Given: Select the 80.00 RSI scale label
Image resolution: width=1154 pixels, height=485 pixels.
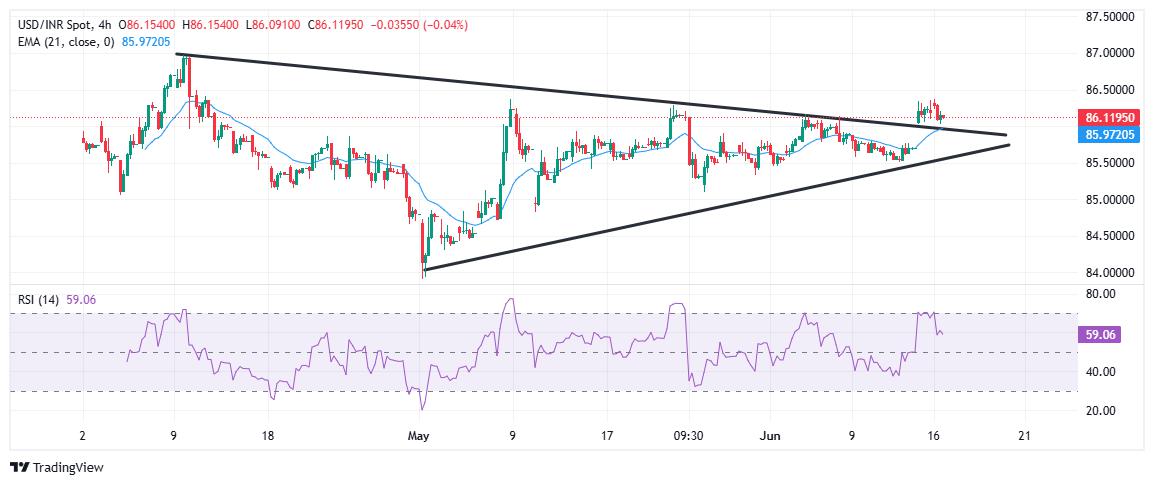Looking at the screenshot, I should pos(1103,294).
